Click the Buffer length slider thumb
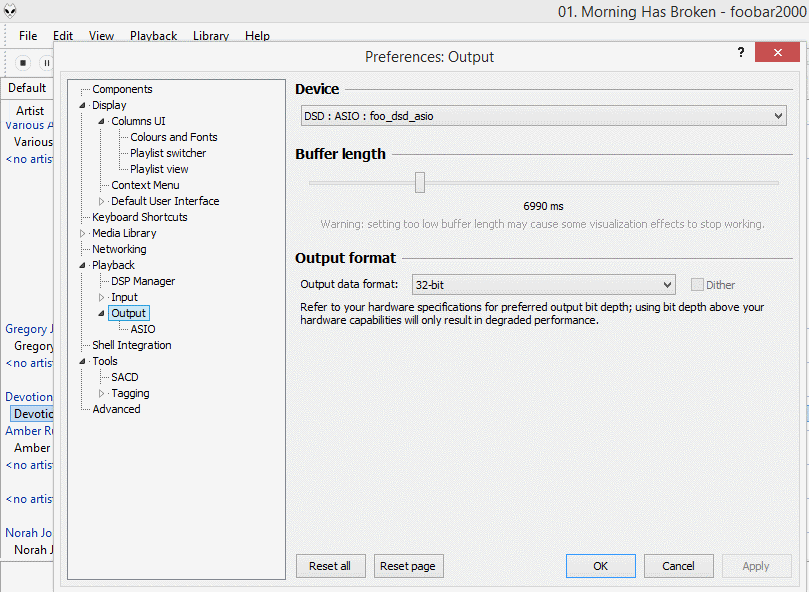Viewport: 809px width, 592px height. pos(420,182)
